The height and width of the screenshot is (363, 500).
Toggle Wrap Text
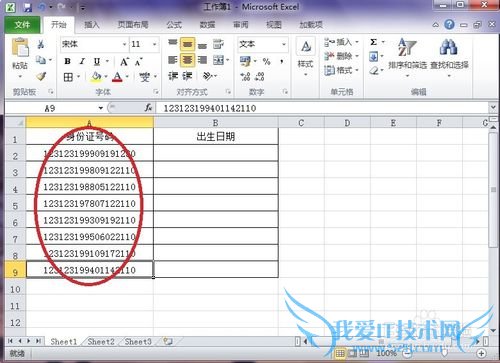coord(218,44)
